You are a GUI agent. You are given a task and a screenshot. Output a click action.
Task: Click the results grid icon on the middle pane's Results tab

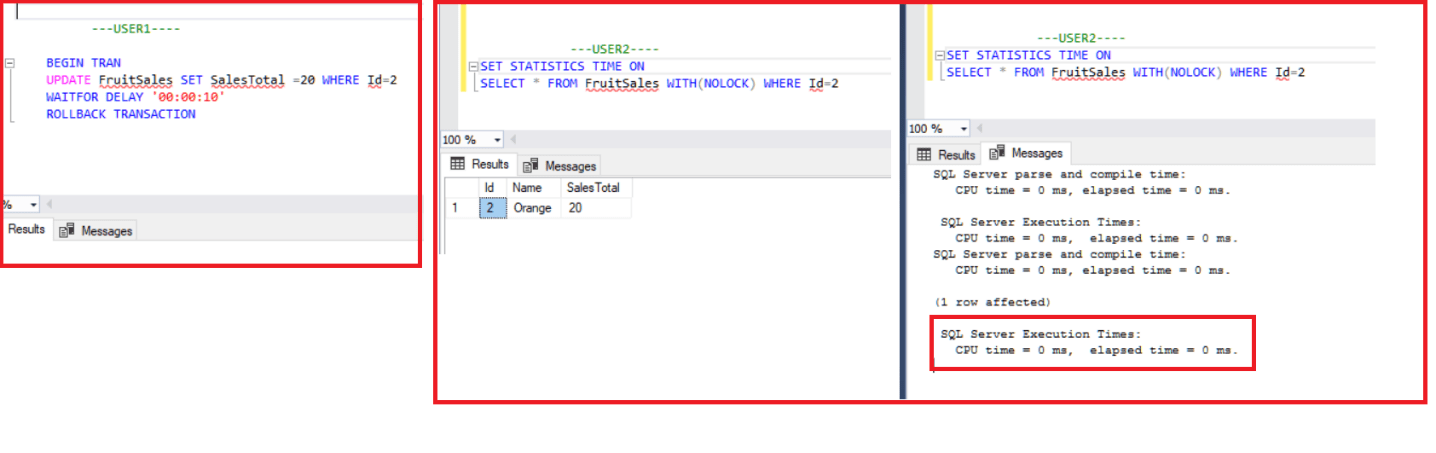pyautogui.click(x=458, y=164)
